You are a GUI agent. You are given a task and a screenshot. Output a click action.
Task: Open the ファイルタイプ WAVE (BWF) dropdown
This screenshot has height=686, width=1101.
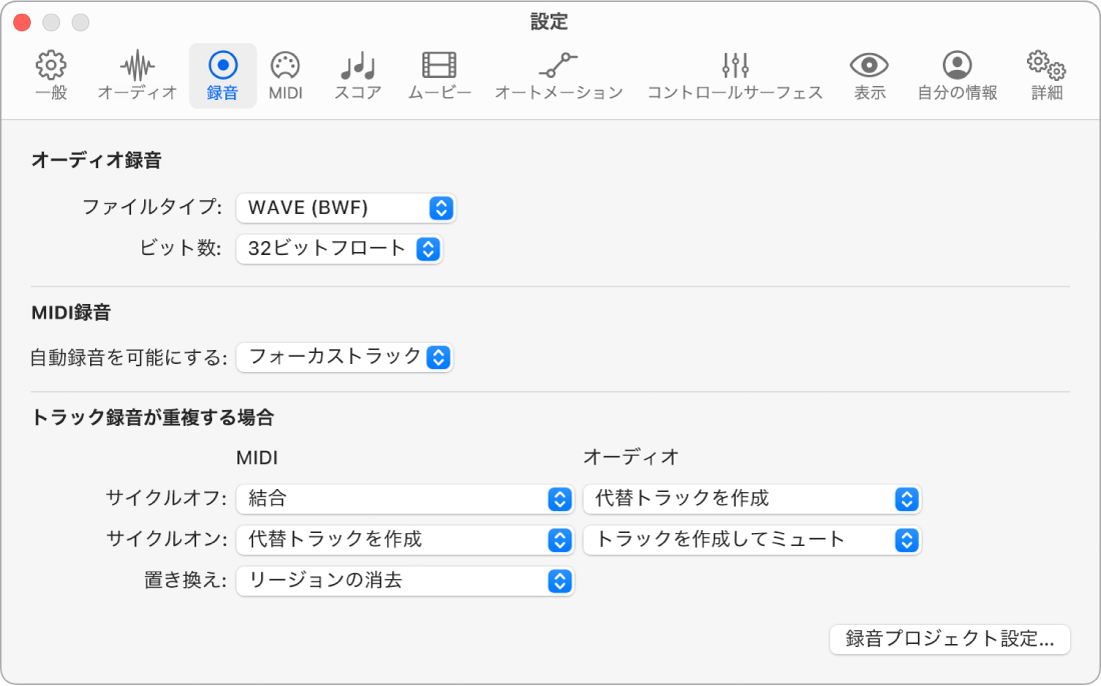(x=346, y=208)
